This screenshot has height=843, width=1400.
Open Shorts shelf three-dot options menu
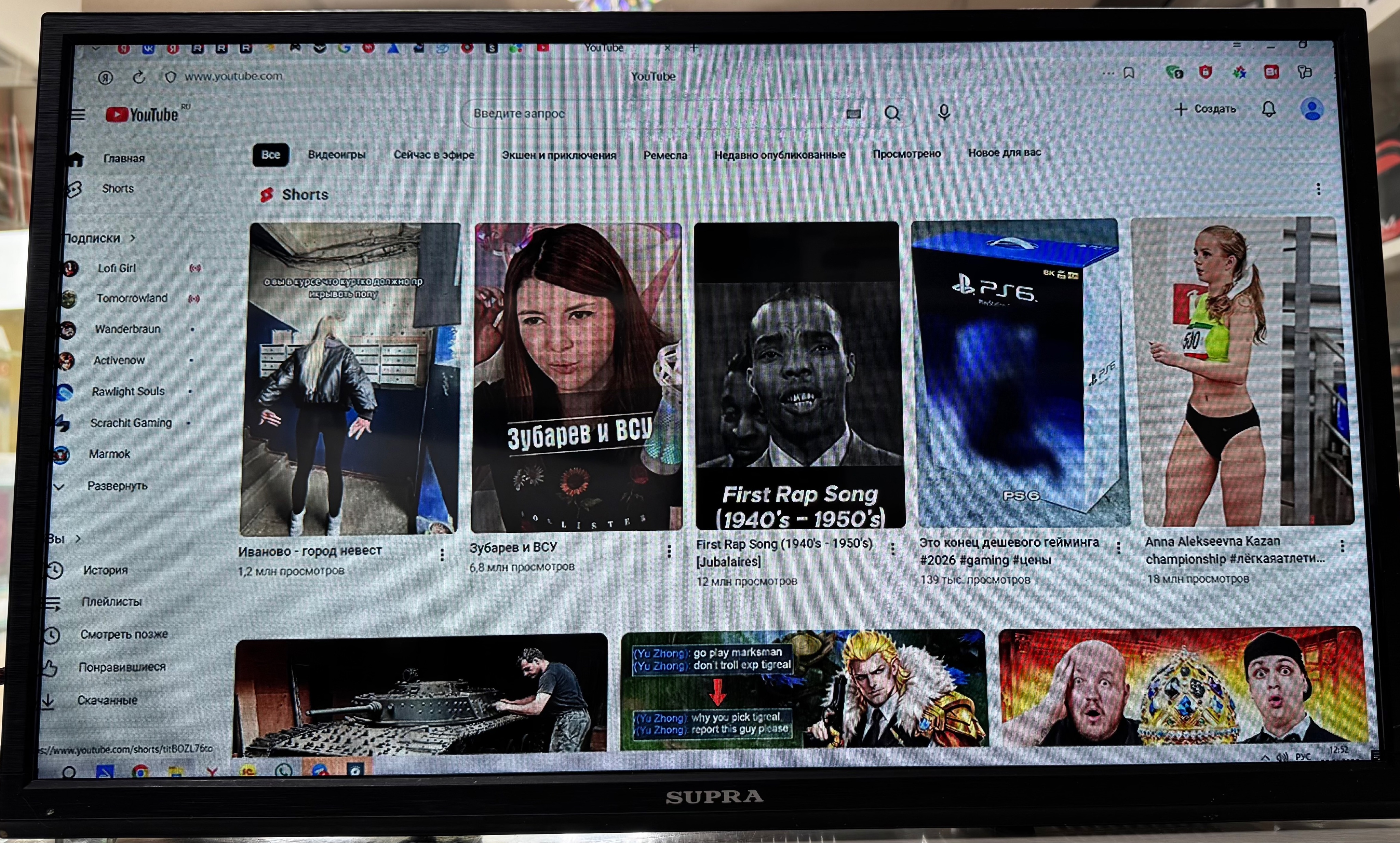pyautogui.click(x=1318, y=189)
